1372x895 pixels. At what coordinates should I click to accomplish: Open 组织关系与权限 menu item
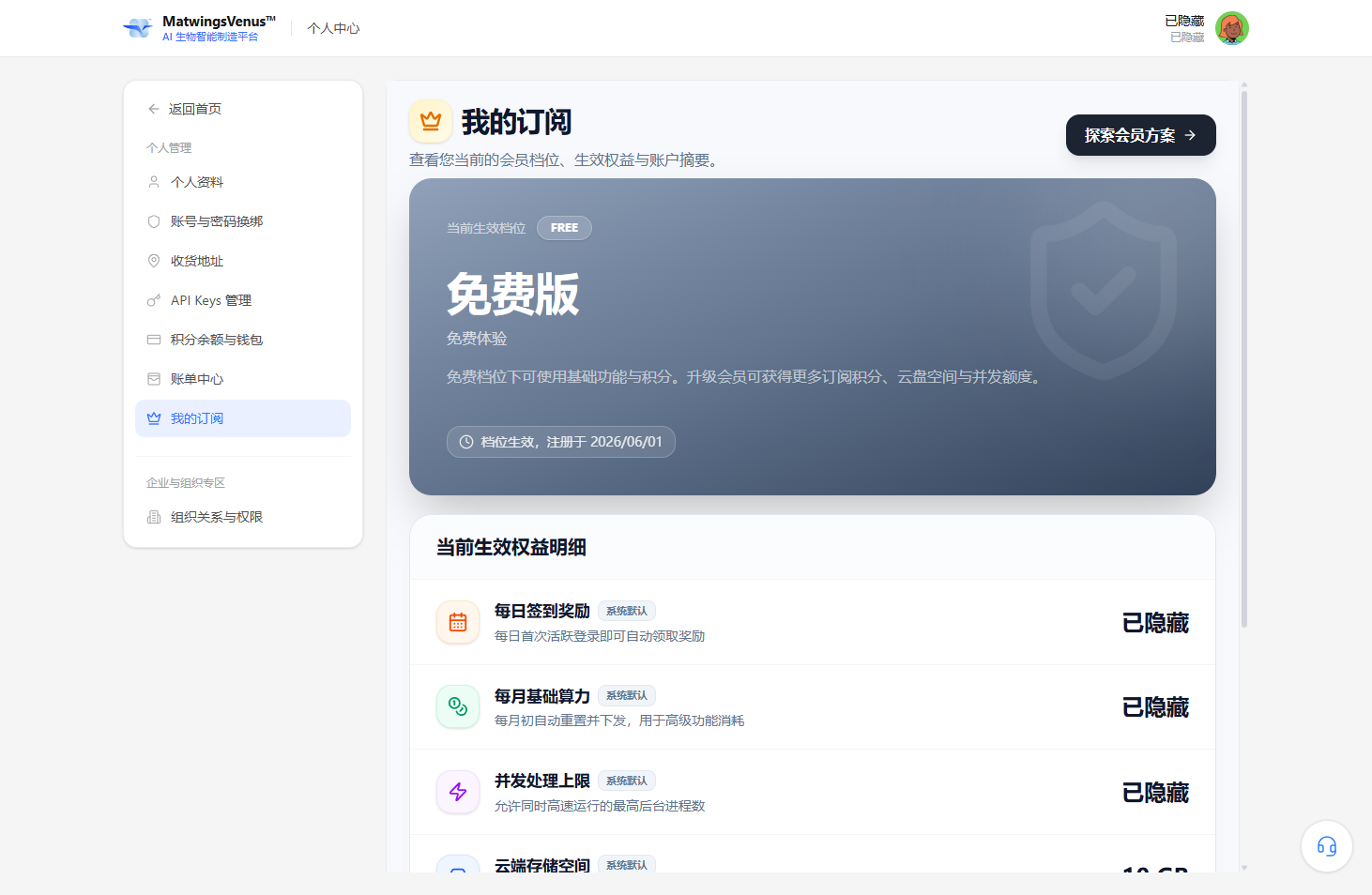point(243,517)
